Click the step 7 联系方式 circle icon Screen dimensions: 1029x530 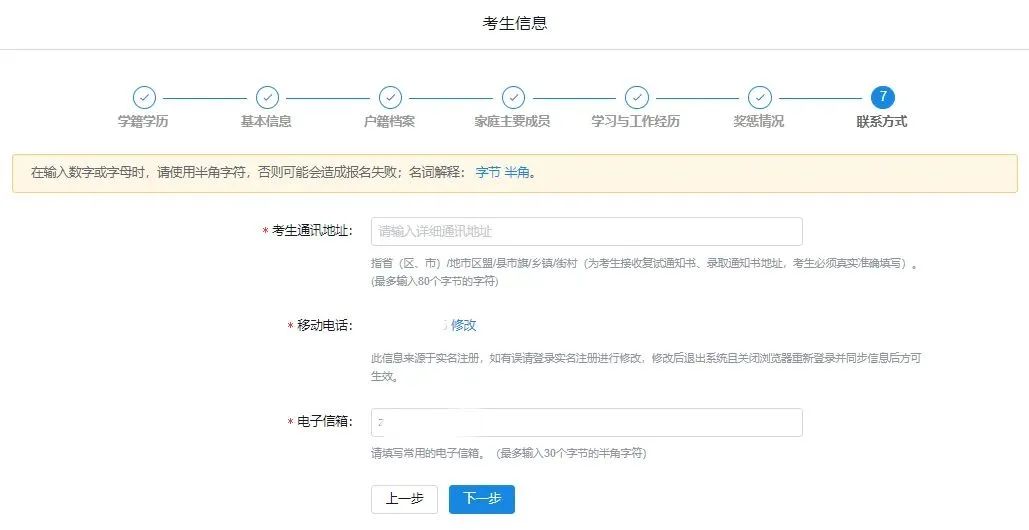pos(883,98)
